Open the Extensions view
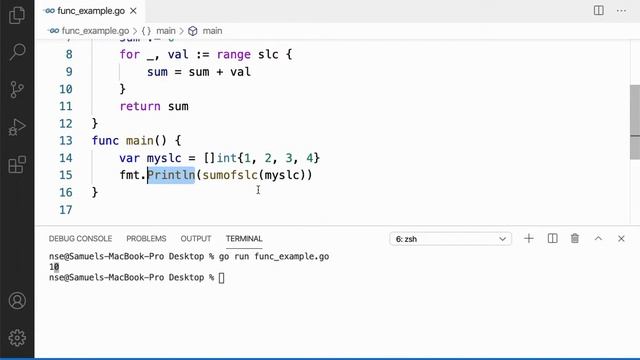The image size is (640, 360). [17, 164]
